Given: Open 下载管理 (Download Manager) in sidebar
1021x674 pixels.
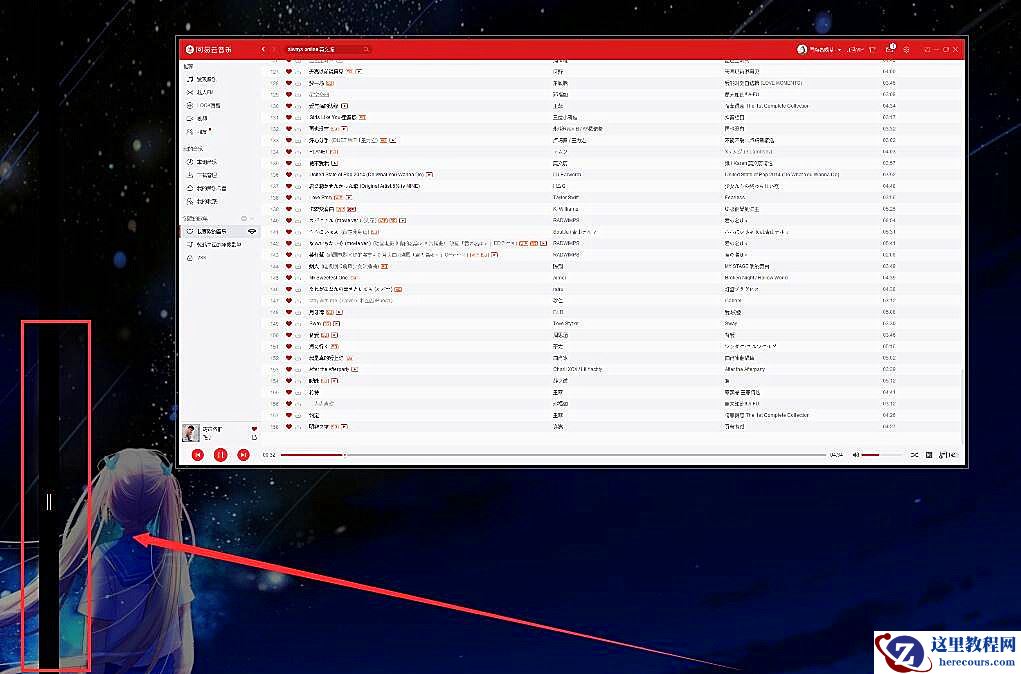Looking at the screenshot, I should pyautogui.click(x=210, y=174).
